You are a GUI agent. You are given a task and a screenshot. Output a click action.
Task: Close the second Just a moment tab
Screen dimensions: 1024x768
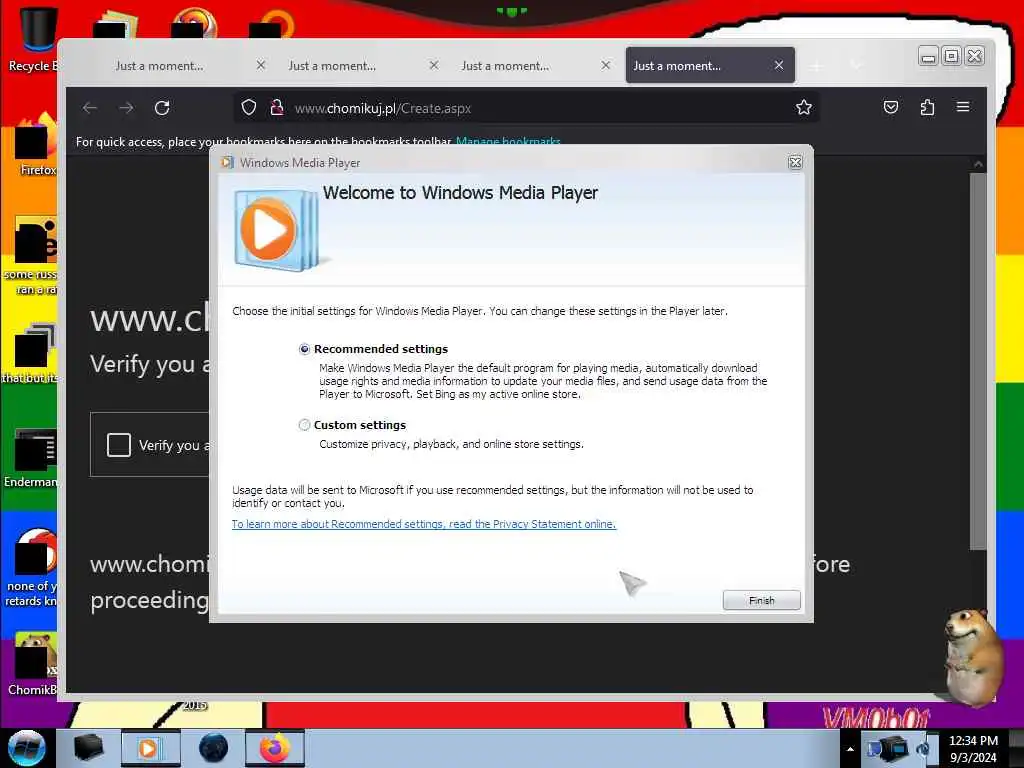[x=434, y=65]
